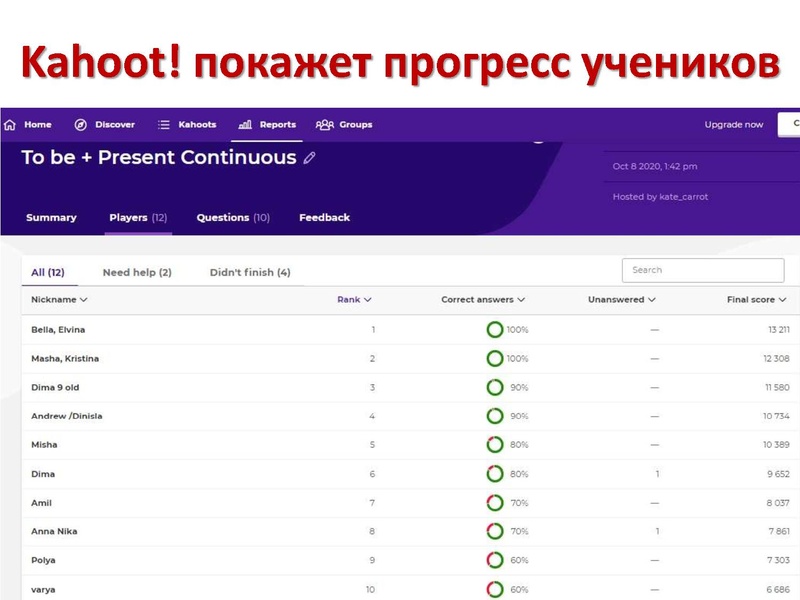Click Bella Elvina's 100% accuracy circle
Image resolution: width=800 pixels, height=600 pixels.
[495, 329]
